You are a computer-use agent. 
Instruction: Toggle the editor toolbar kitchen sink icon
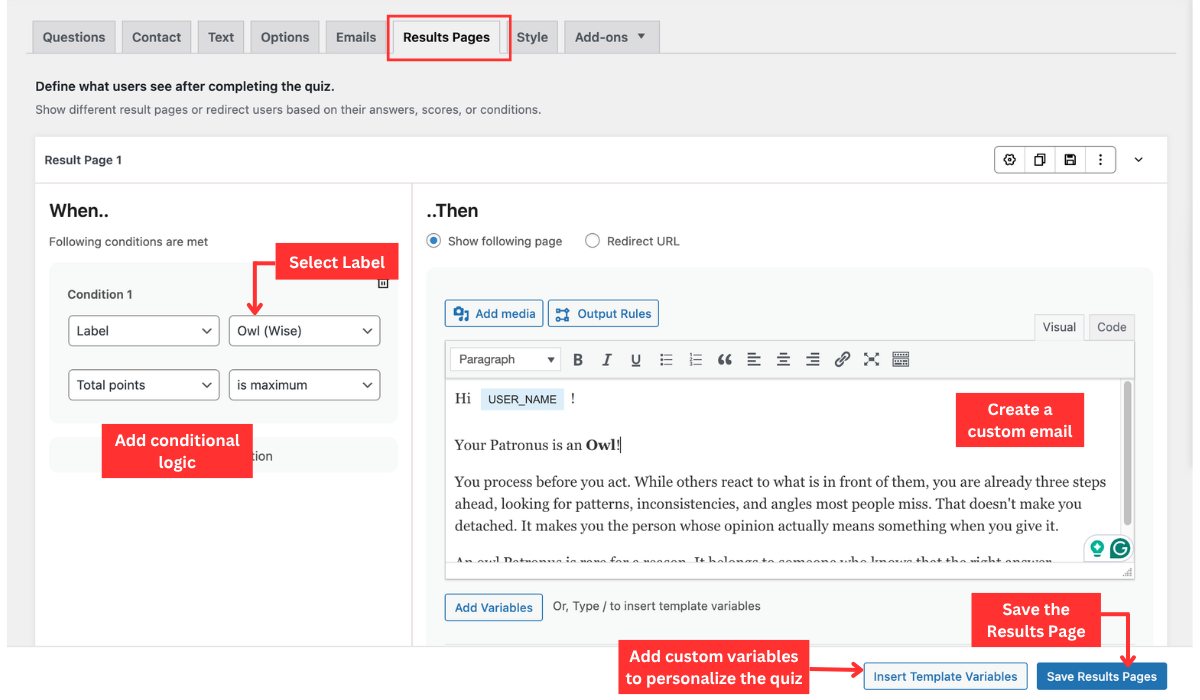[900, 360]
